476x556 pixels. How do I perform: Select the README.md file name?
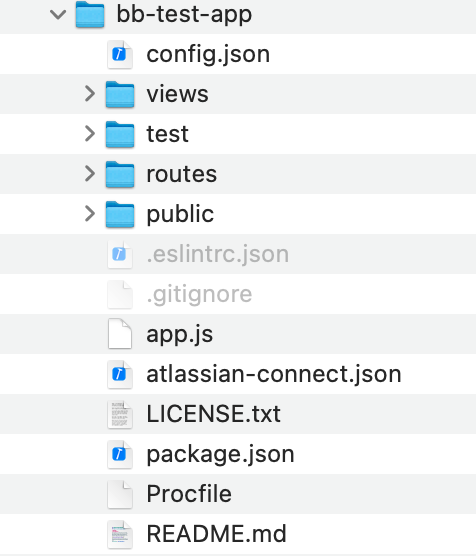[x=216, y=534]
